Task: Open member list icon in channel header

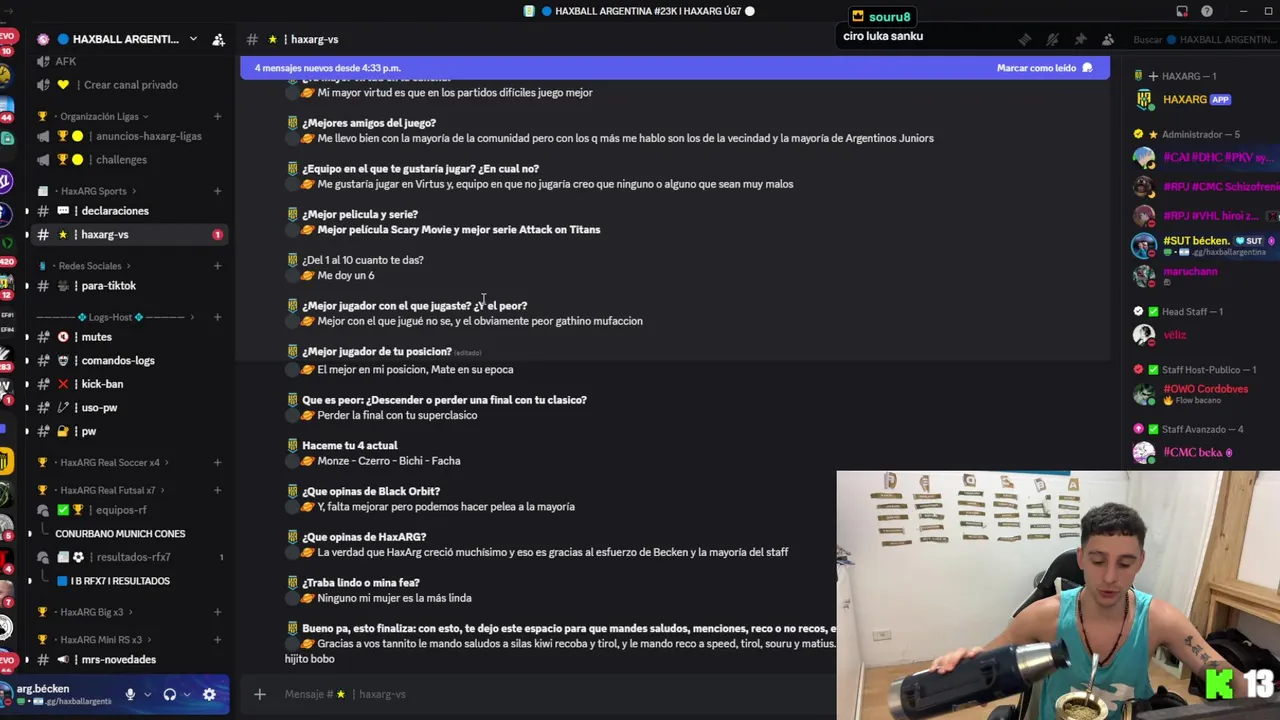Action: point(1108,39)
